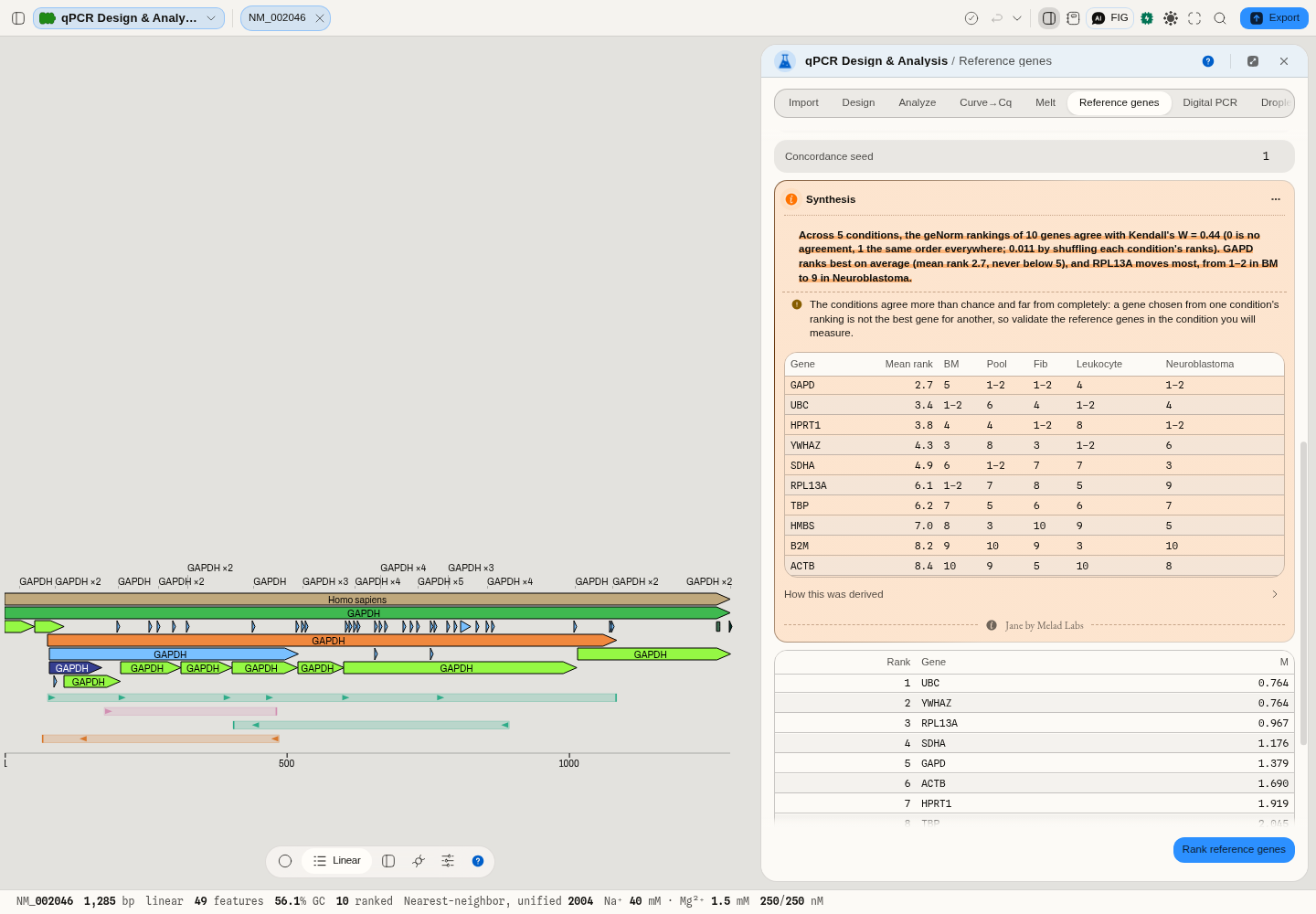Expand the How this was derived section

(x=1035, y=594)
